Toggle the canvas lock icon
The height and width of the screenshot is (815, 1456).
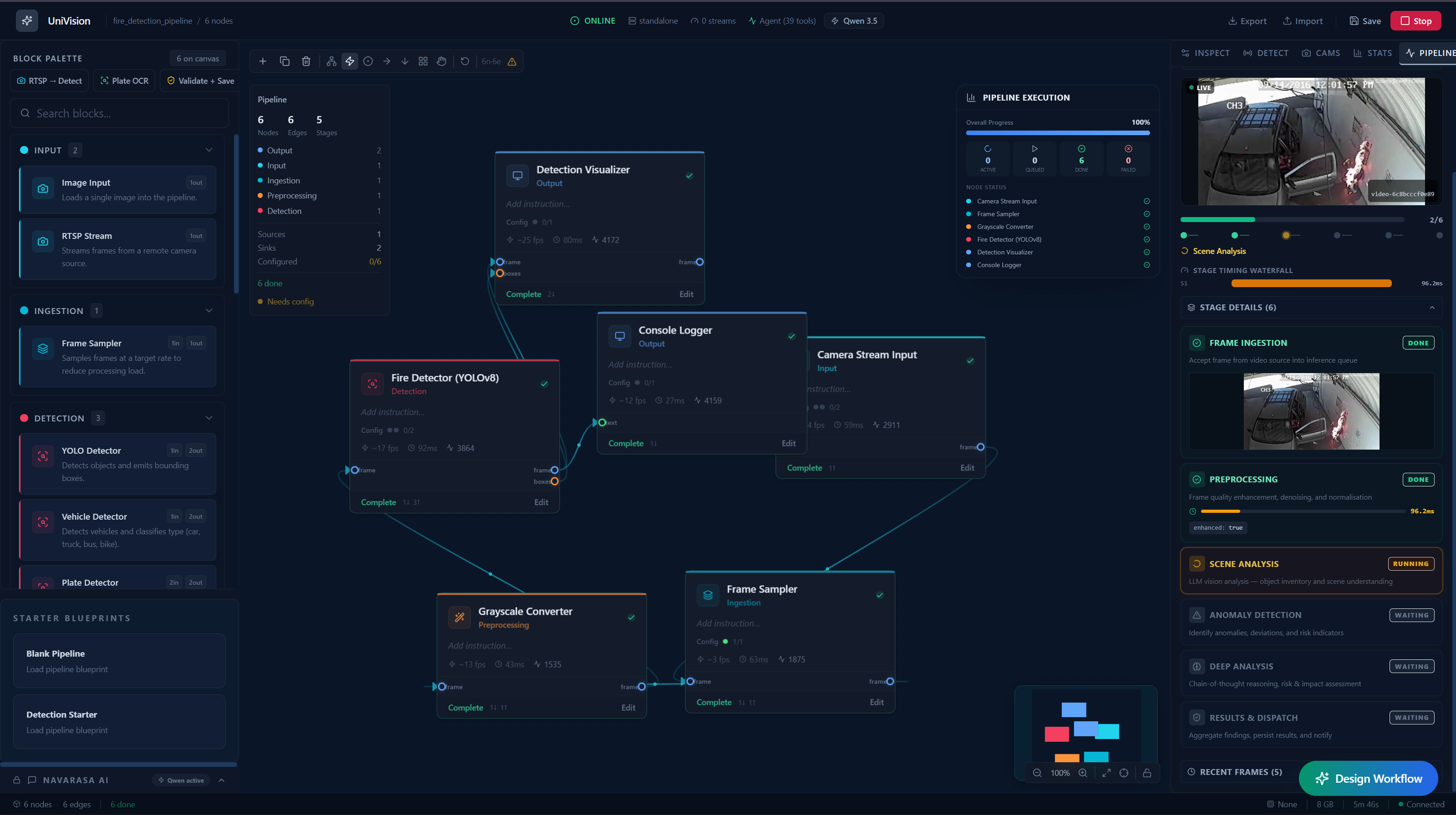coord(1147,773)
